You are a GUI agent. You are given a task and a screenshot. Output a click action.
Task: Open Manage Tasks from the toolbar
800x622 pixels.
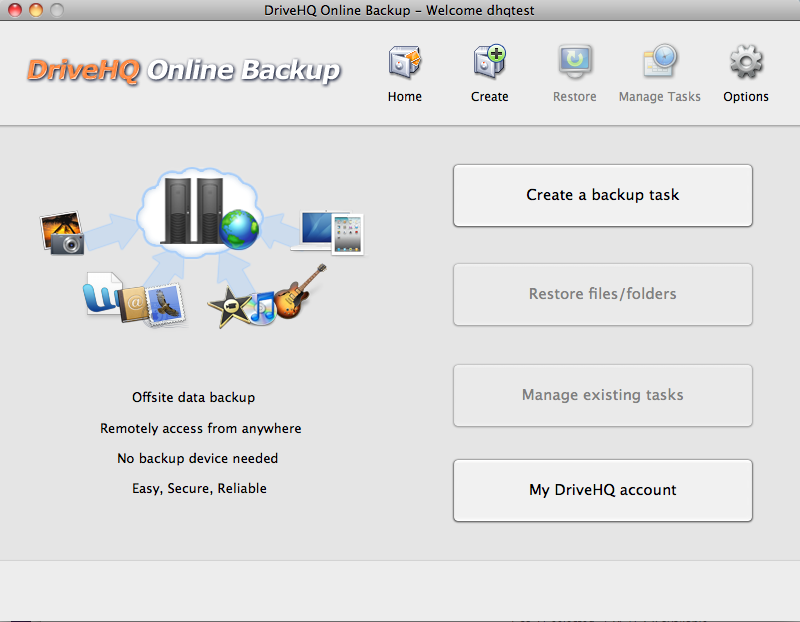(659, 64)
